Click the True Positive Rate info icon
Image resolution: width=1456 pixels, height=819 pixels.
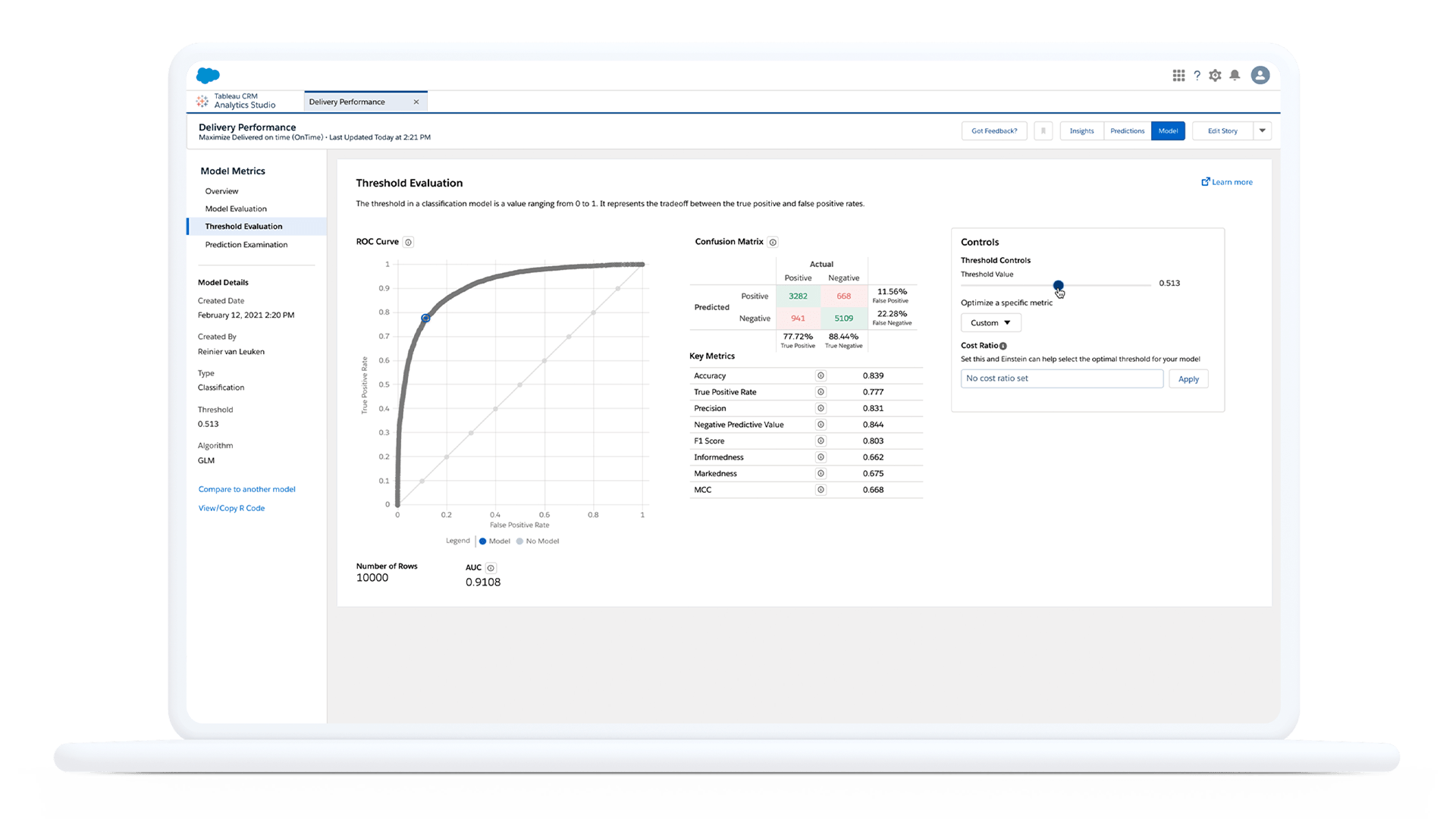pyautogui.click(x=821, y=392)
